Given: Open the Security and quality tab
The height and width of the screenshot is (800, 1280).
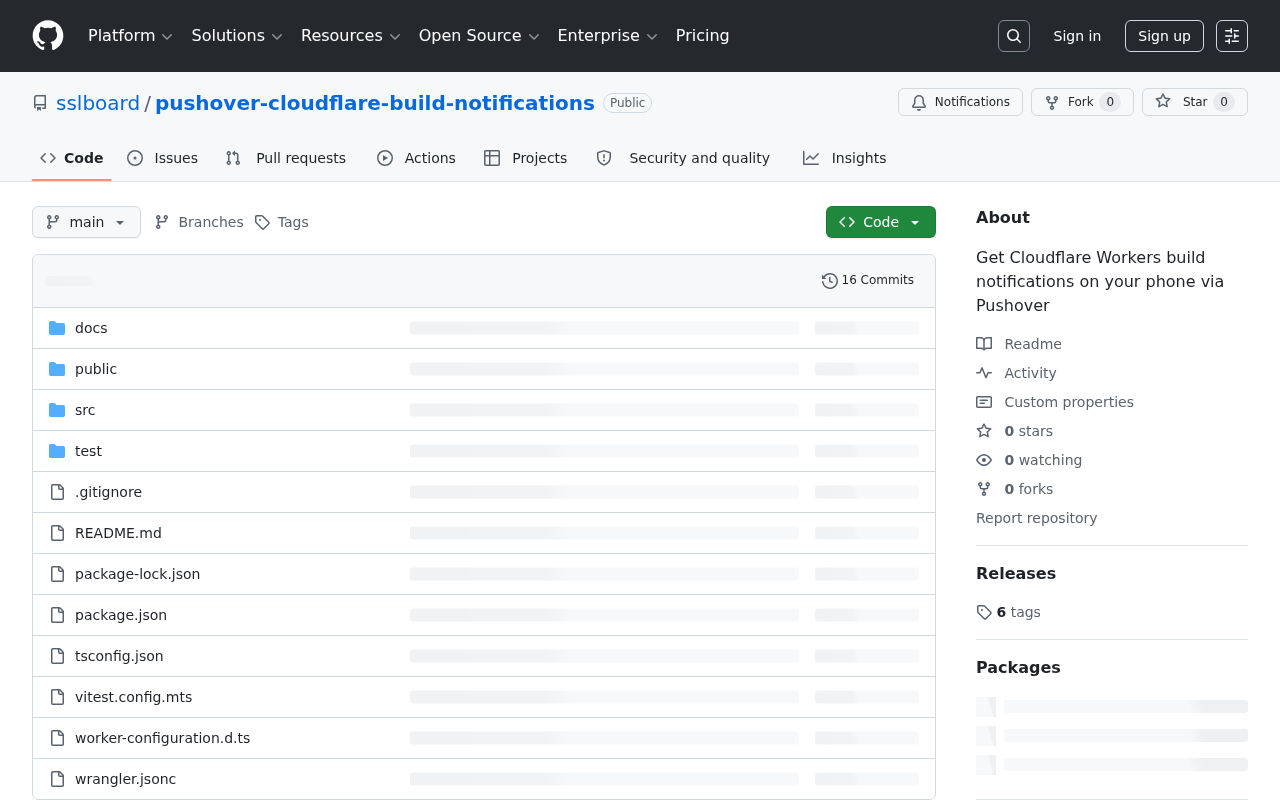Looking at the screenshot, I should click(684, 158).
